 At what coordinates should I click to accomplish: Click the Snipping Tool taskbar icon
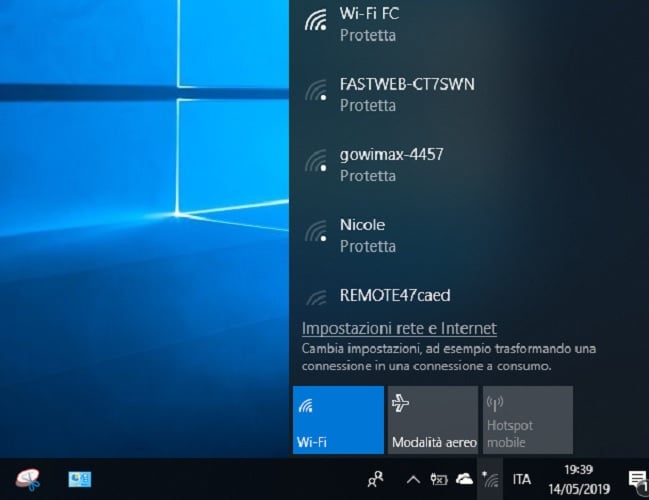tap(29, 479)
